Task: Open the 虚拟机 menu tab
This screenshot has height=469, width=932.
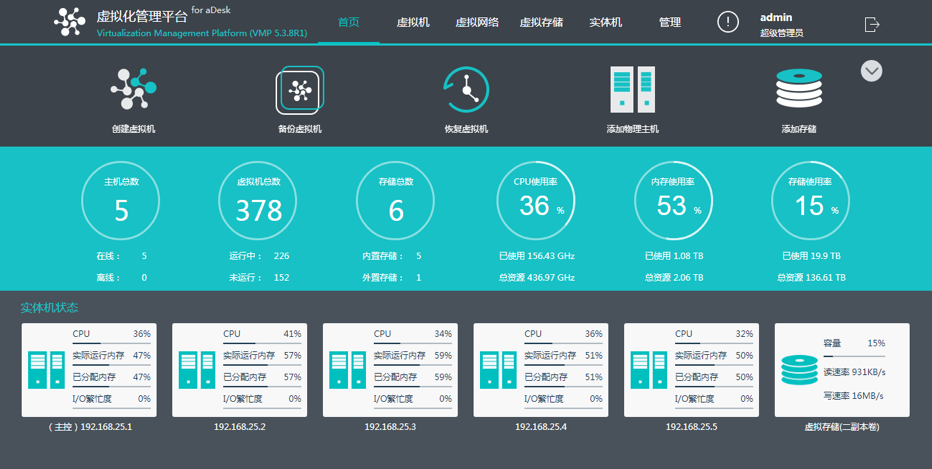Action: (413, 22)
